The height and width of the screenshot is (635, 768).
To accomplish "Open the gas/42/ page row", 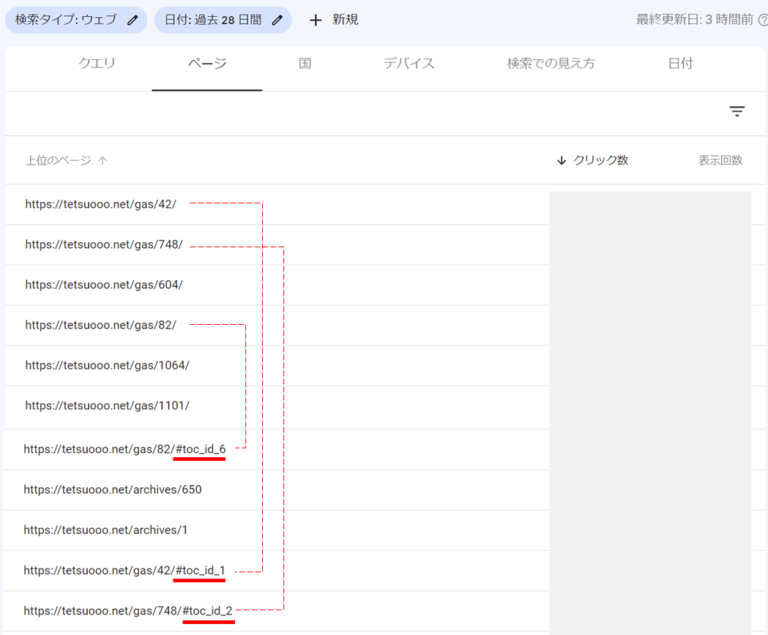I will pyautogui.click(x=100, y=204).
